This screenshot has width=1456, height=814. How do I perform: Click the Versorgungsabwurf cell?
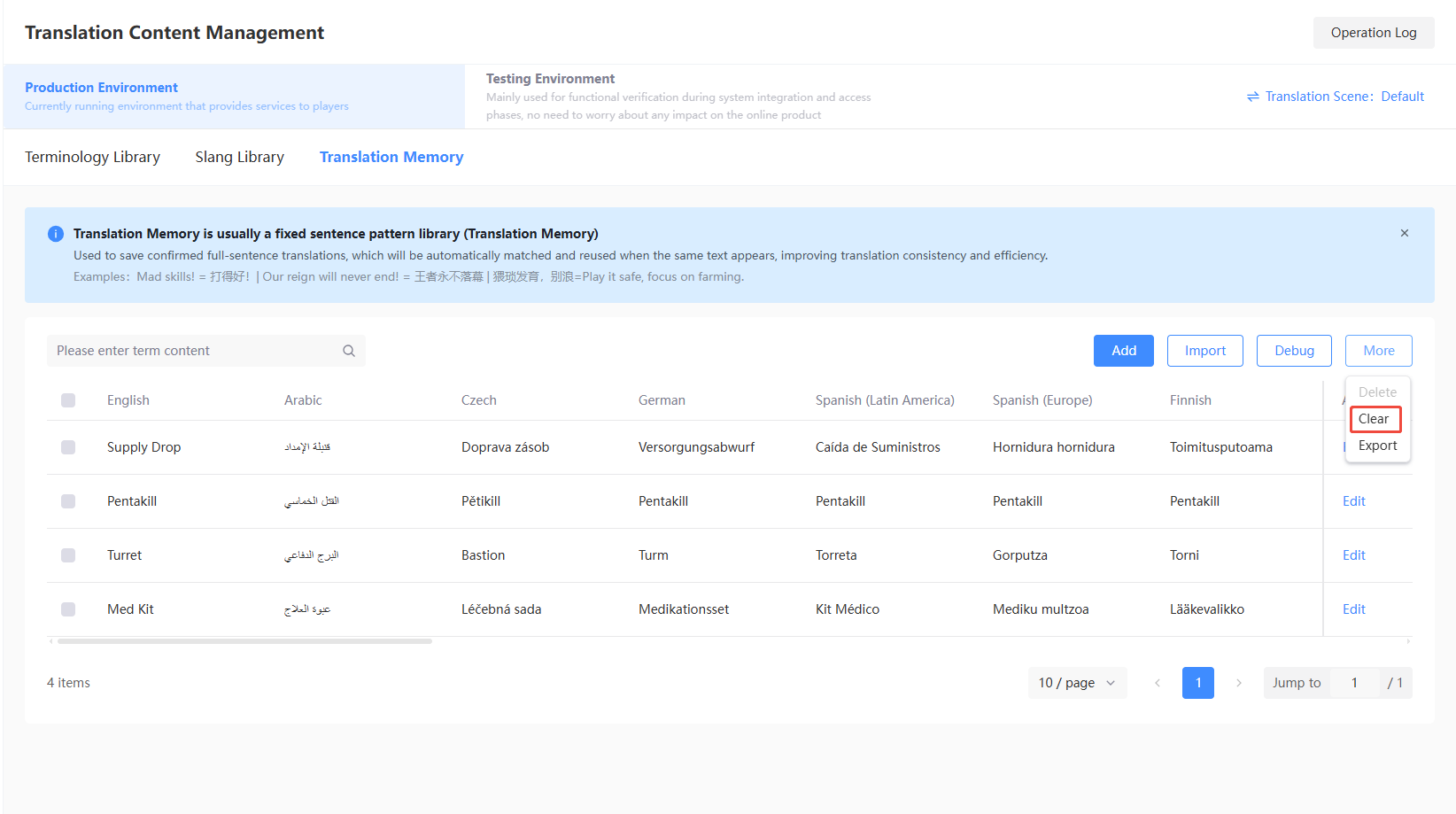point(697,447)
